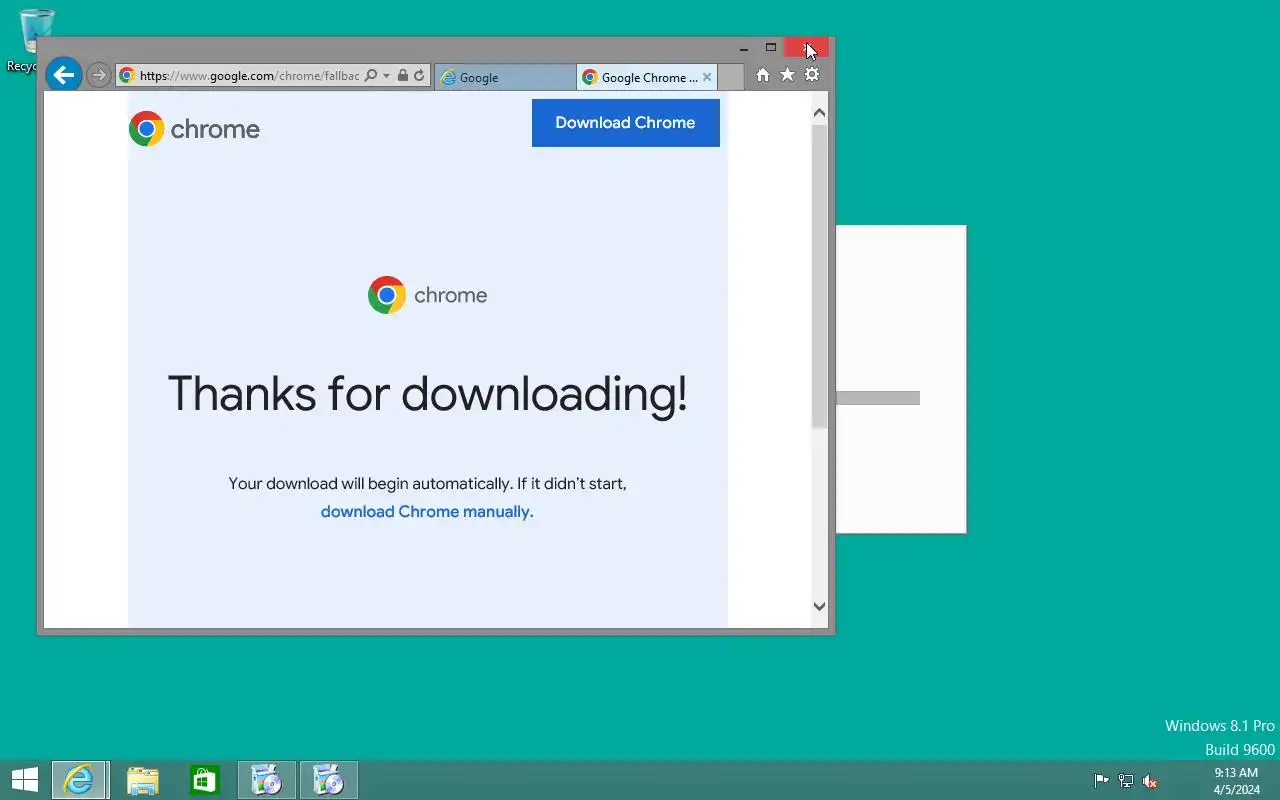Viewport: 1280px width, 800px height.
Task: Minimize the Internet Explorer window
Action: point(744,47)
